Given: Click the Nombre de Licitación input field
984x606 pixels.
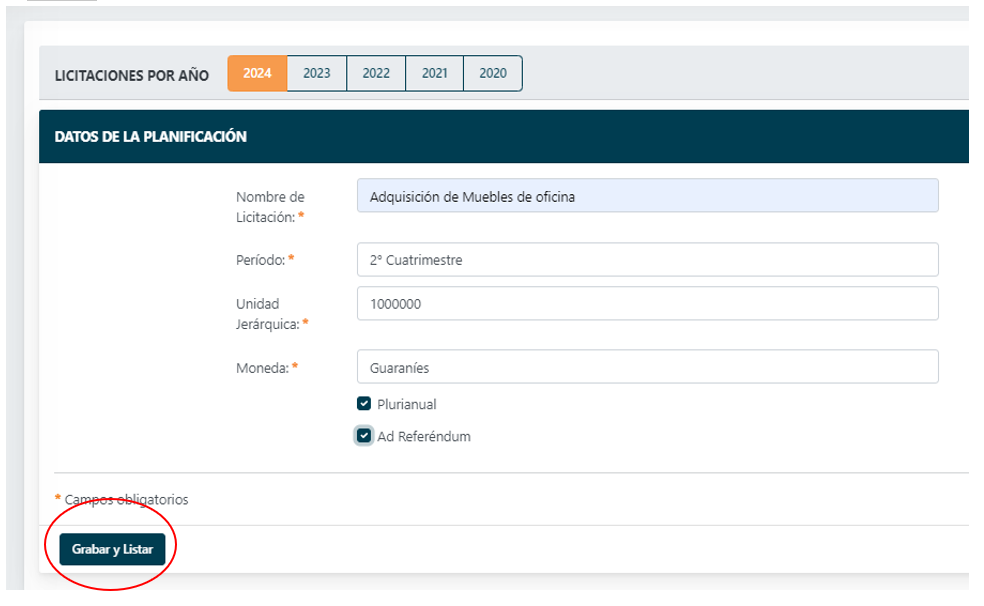Looking at the screenshot, I should click(x=648, y=196).
